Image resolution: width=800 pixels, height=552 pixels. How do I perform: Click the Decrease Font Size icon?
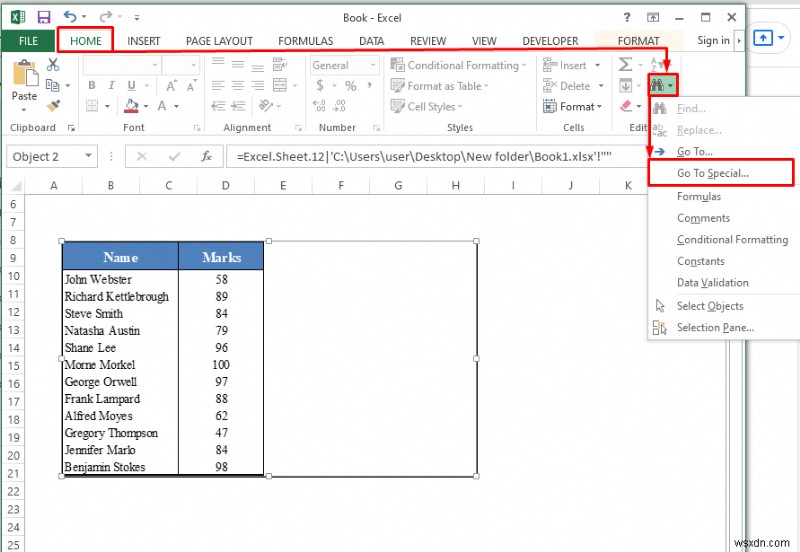click(192, 85)
